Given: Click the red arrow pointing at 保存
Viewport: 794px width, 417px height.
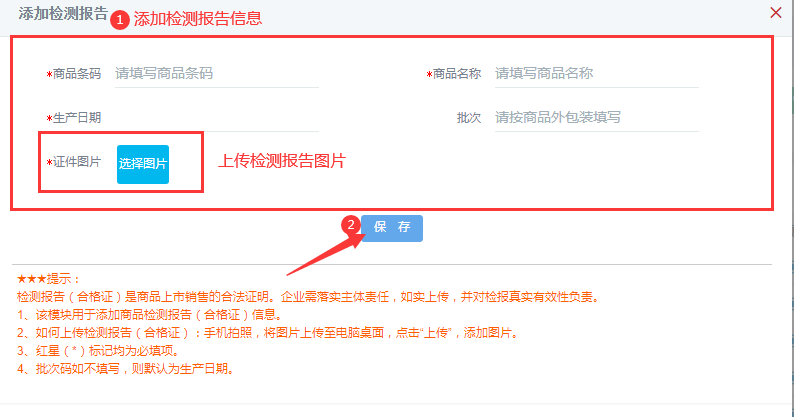Looking at the screenshot, I should click(x=325, y=255).
